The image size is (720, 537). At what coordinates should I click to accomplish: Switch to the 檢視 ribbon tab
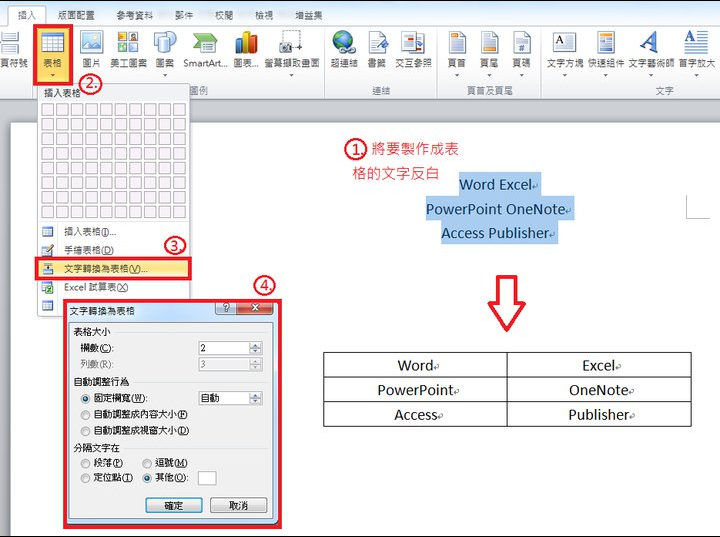[x=264, y=15]
